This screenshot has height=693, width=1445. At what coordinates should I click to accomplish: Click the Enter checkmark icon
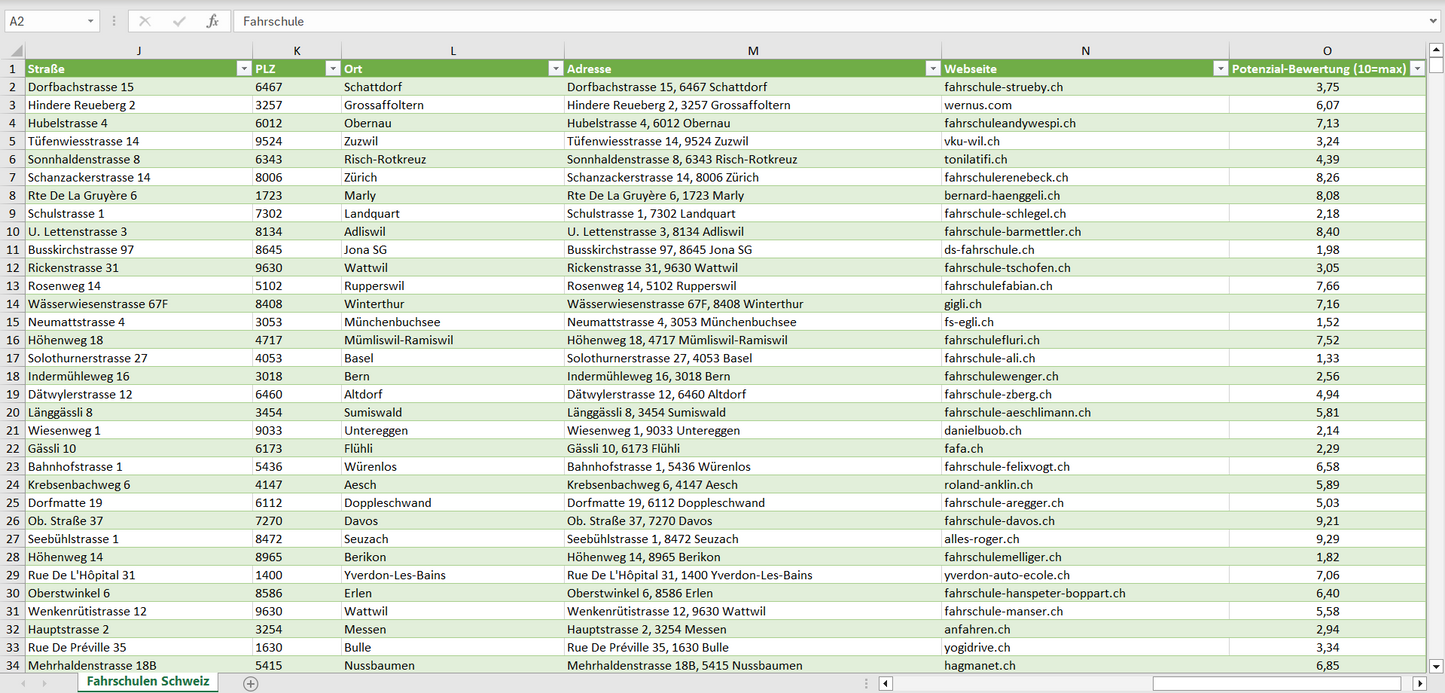point(179,21)
